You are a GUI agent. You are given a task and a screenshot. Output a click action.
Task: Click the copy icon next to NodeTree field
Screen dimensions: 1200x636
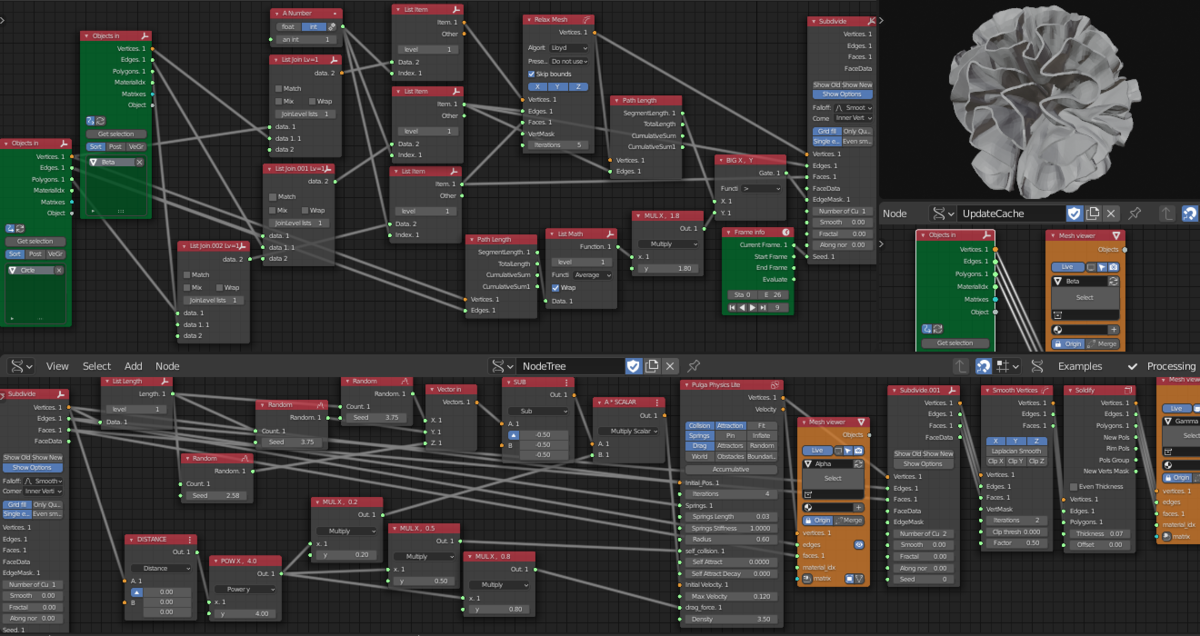tap(652, 366)
